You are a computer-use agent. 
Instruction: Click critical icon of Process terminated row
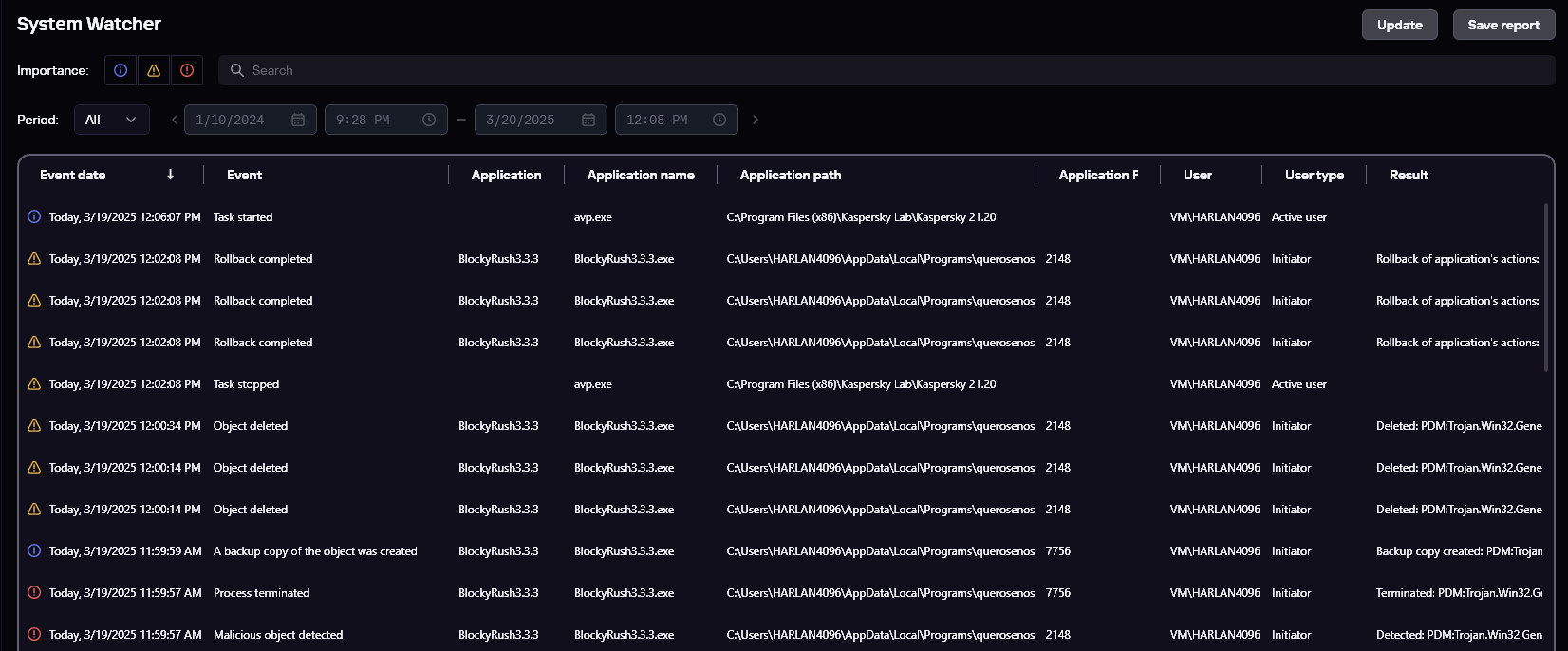point(34,593)
